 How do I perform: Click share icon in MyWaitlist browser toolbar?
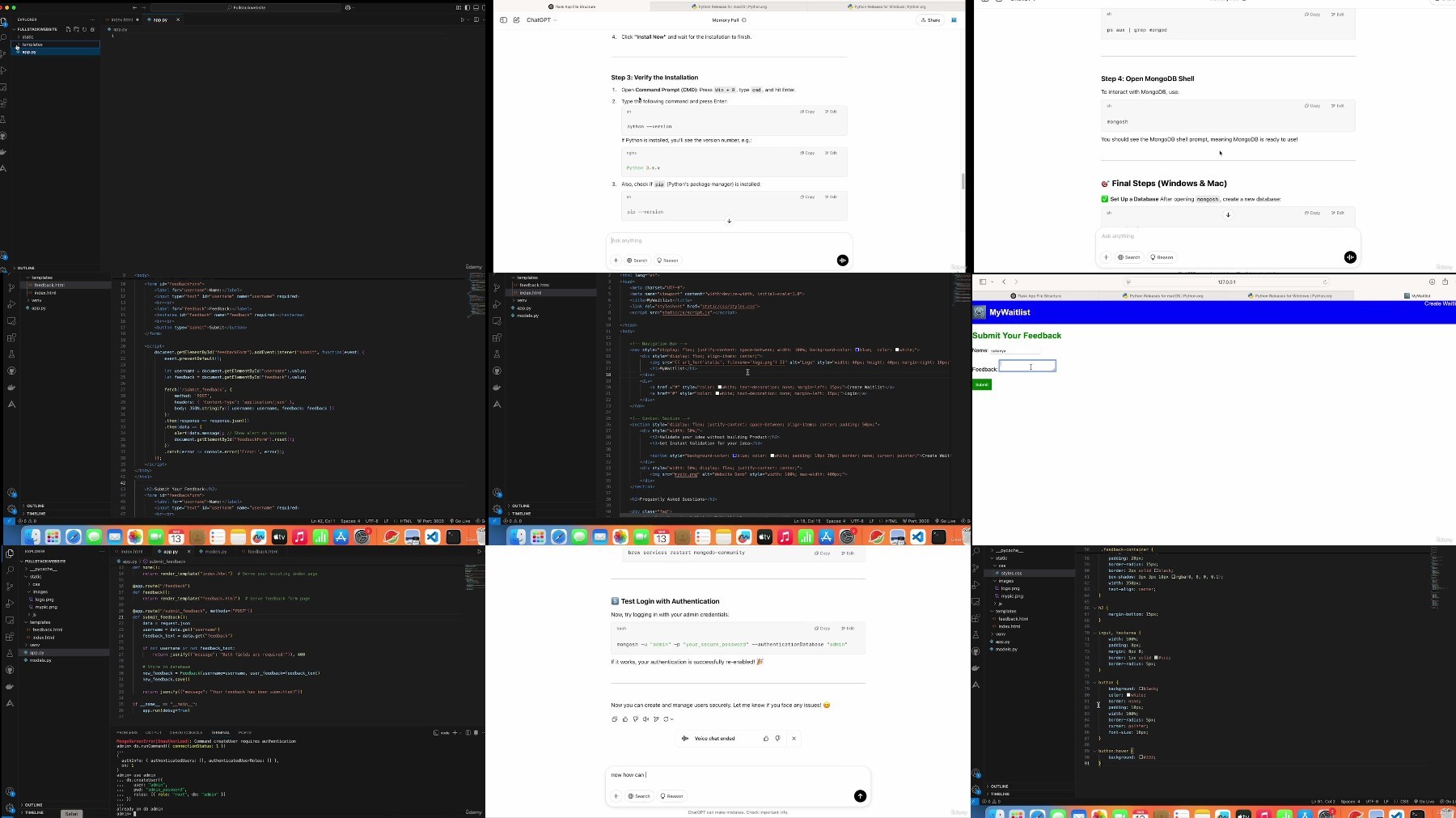coord(1445,282)
